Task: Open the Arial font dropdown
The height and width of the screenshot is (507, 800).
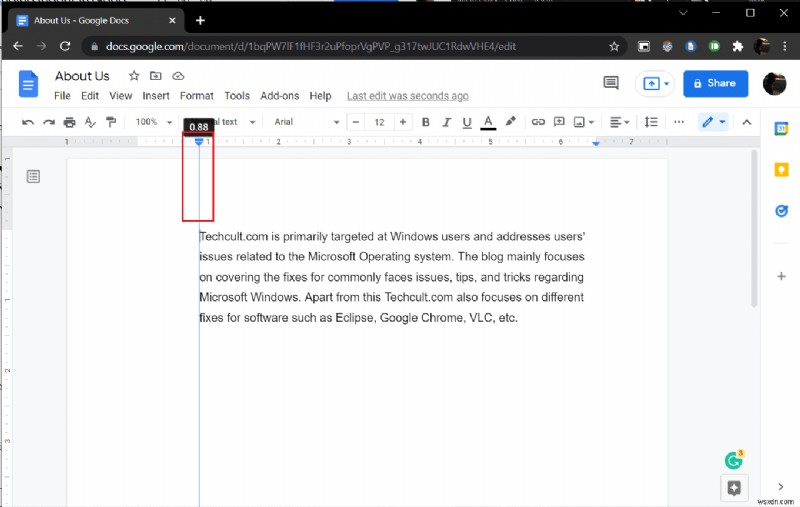Action: coord(302,122)
